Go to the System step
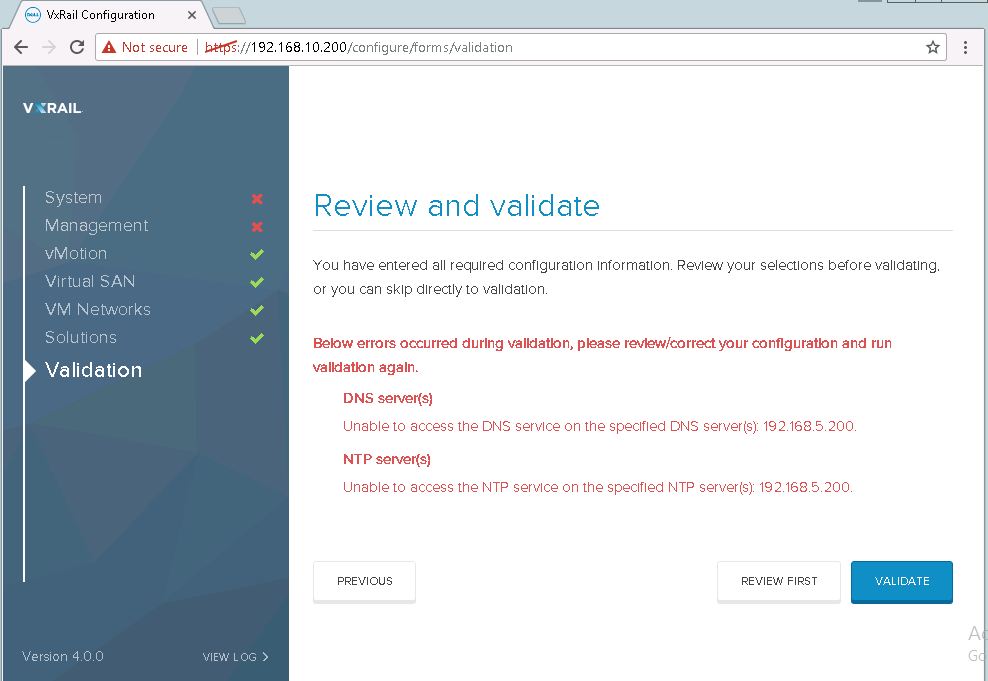This screenshot has height=681, width=988. 73,198
